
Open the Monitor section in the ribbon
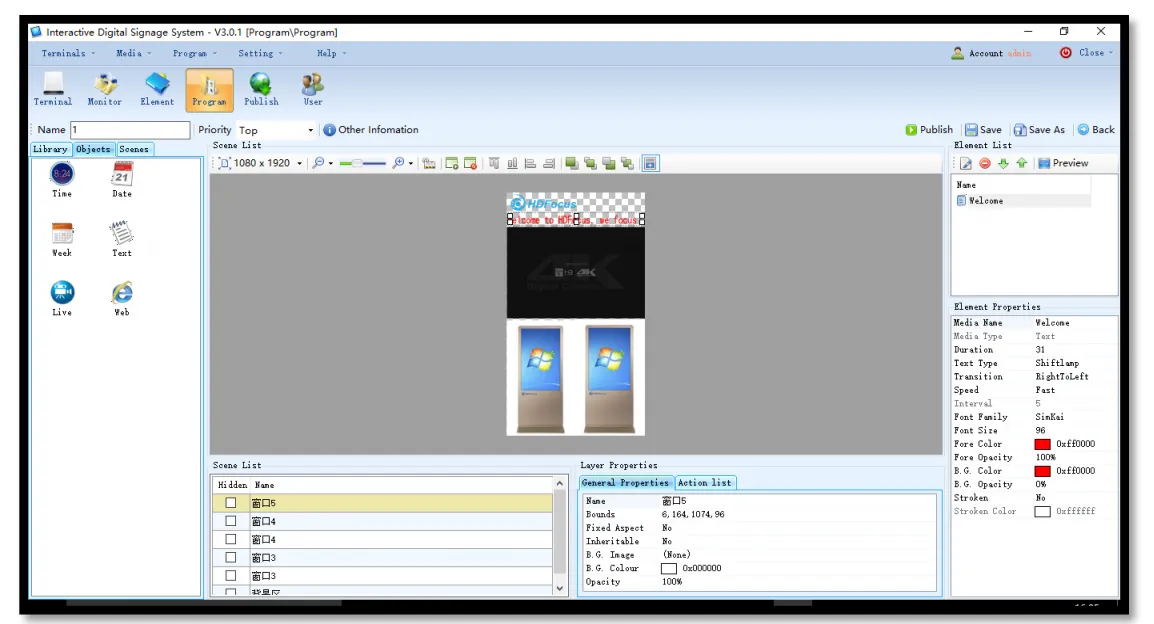[x=104, y=88]
